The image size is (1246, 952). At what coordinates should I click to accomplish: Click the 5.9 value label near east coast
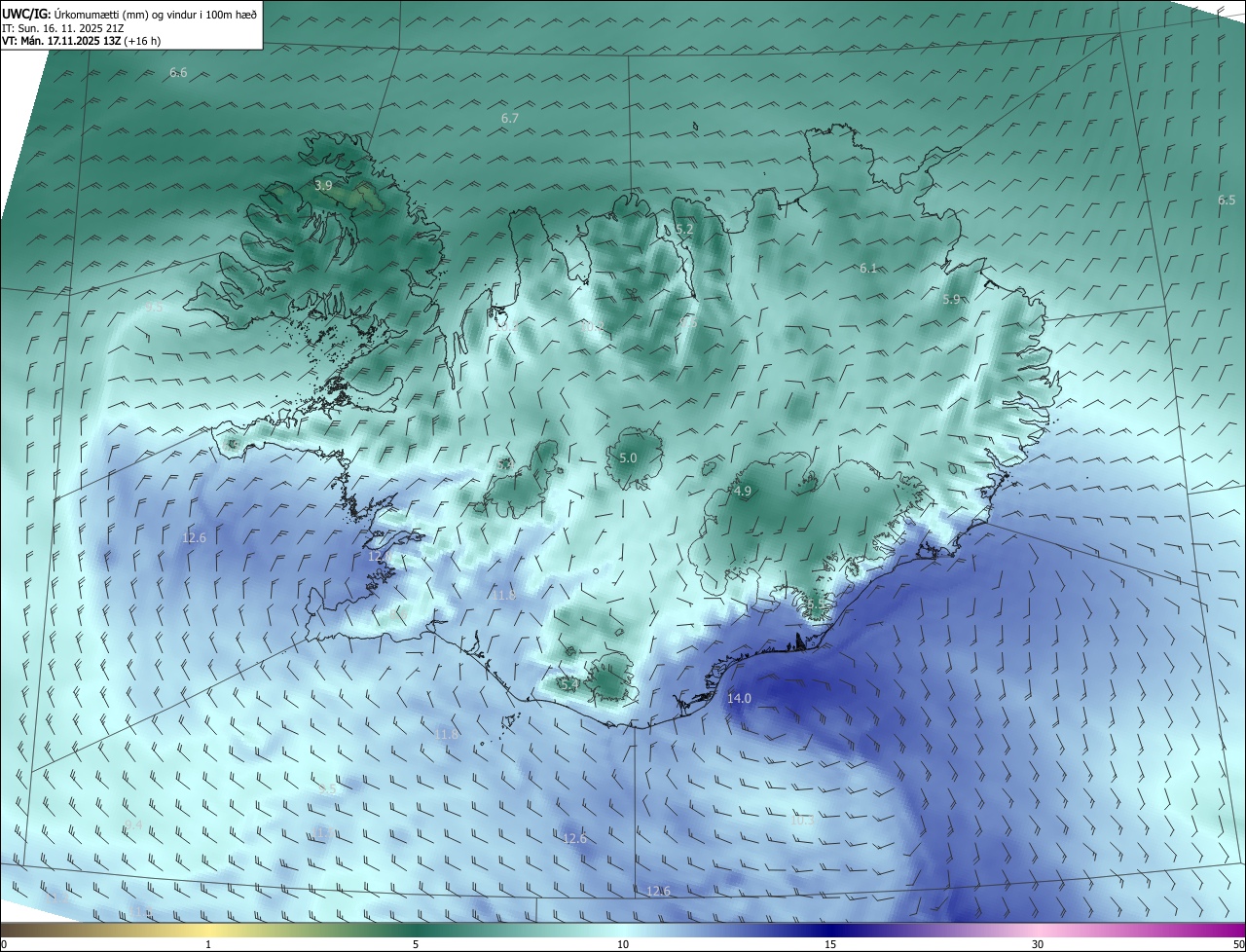point(952,299)
